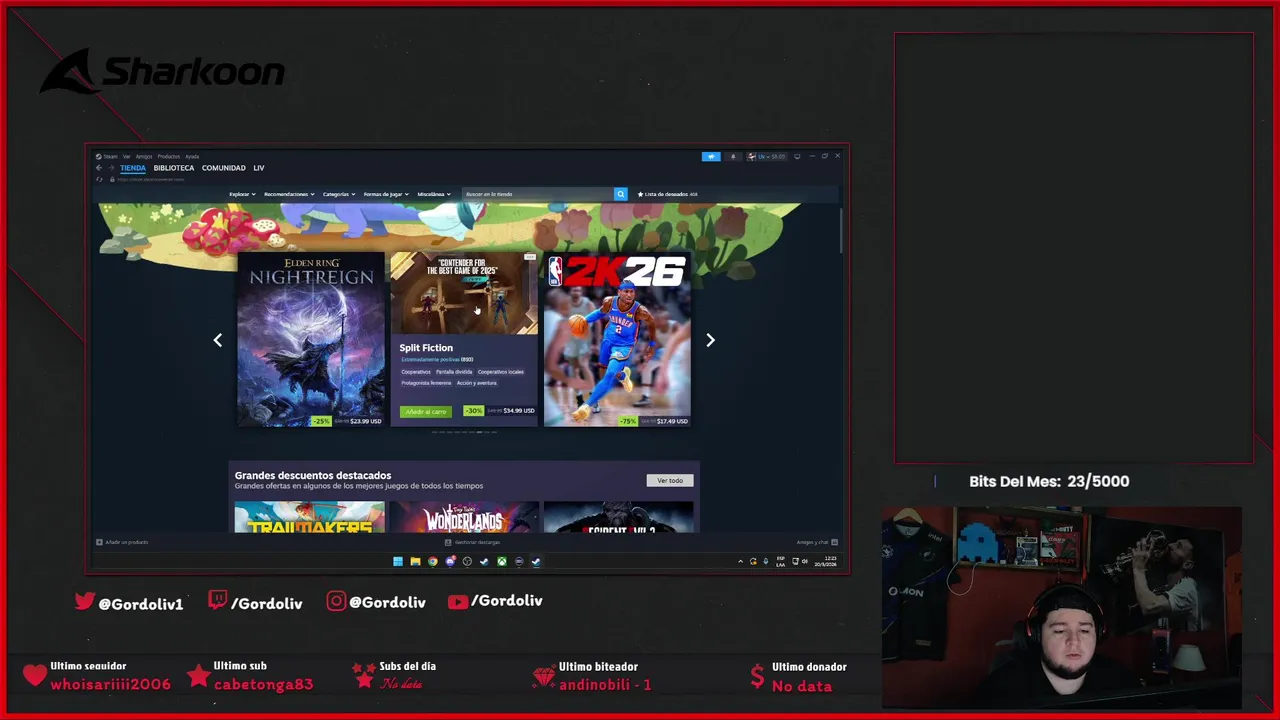Open Google Chrome from the taskbar
The width and height of the screenshot is (1280, 720).
point(432,561)
